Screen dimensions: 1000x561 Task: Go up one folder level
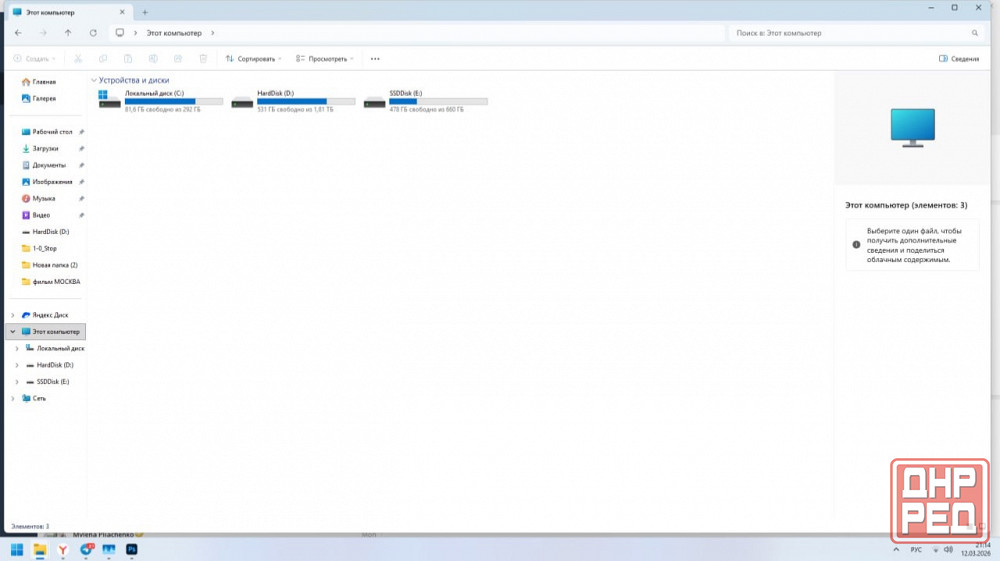68,33
